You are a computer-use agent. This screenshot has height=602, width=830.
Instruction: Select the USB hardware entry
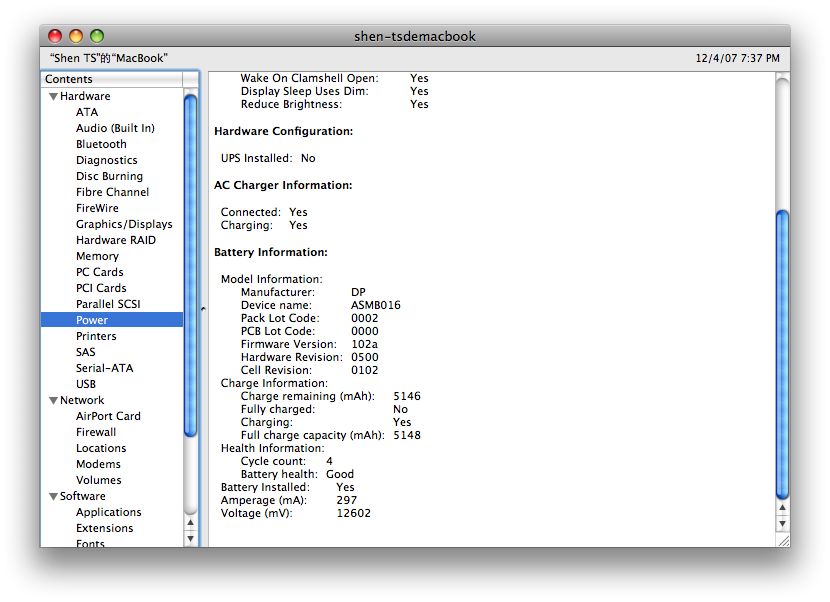tap(86, 384)
